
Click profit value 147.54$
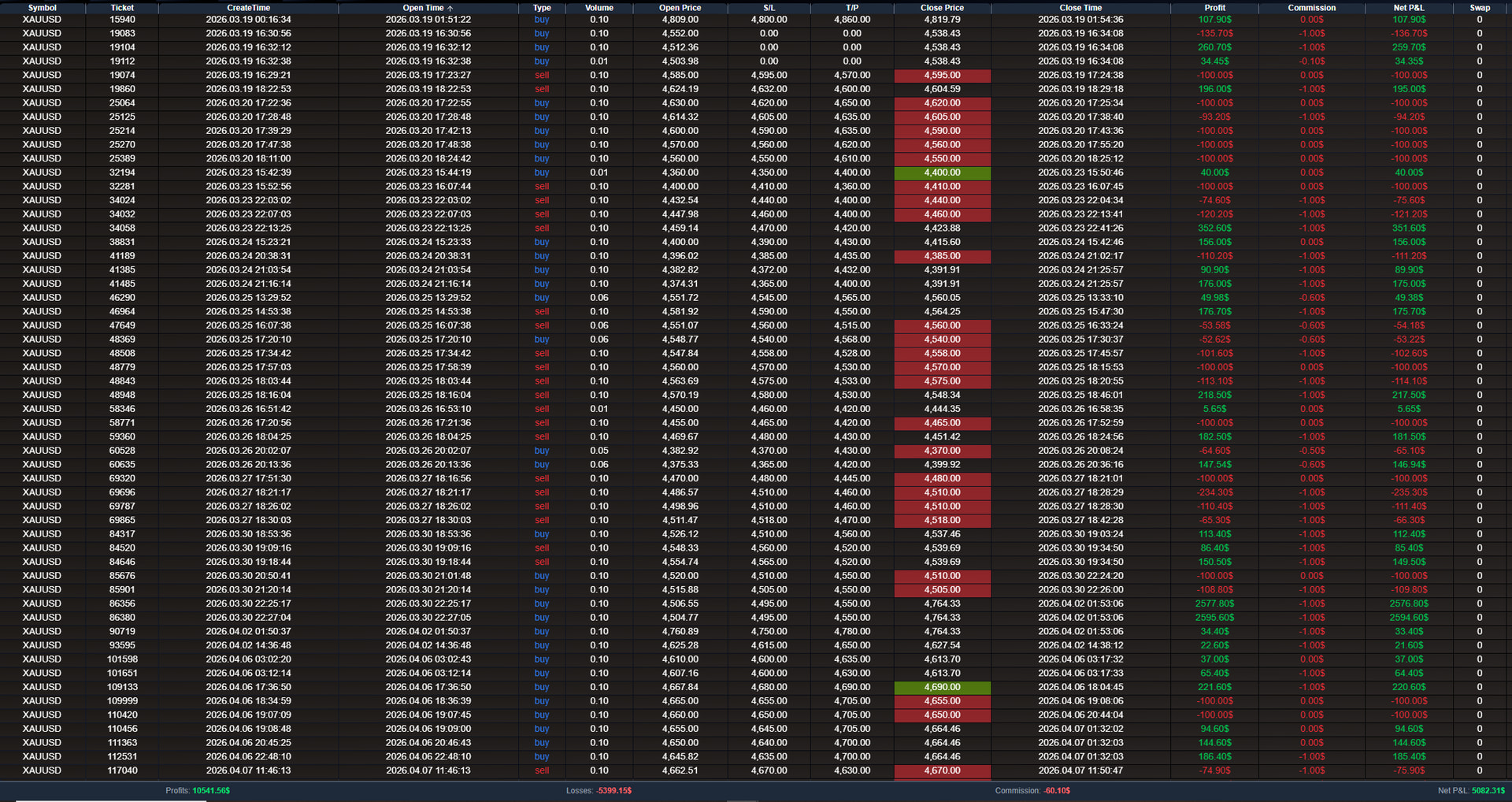pos(1215,465)
